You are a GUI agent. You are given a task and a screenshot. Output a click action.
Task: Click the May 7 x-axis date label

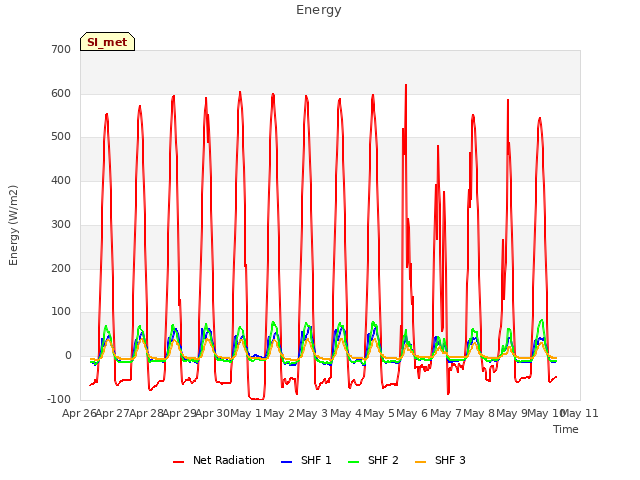point(446,413)
